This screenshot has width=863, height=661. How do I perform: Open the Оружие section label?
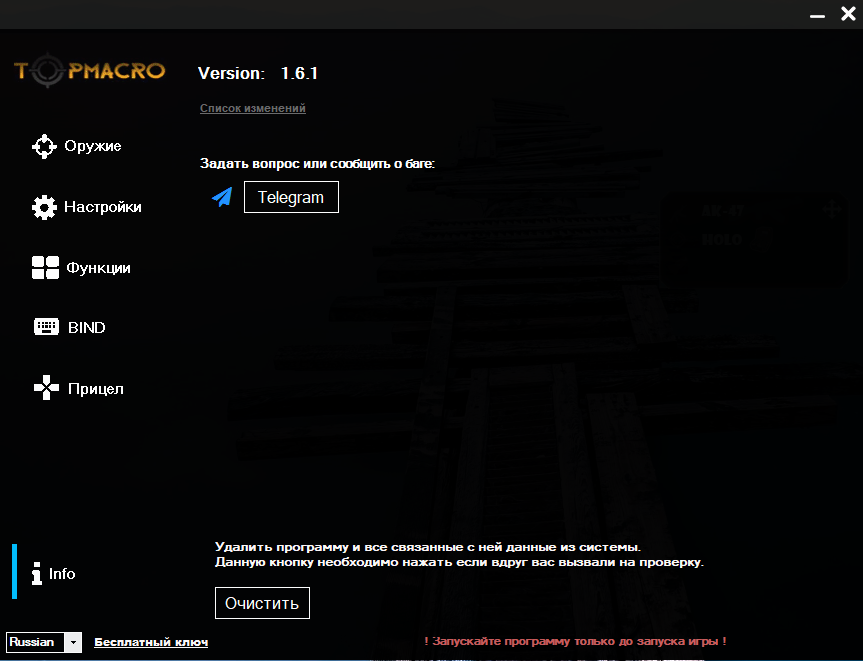tap(93, 146)
